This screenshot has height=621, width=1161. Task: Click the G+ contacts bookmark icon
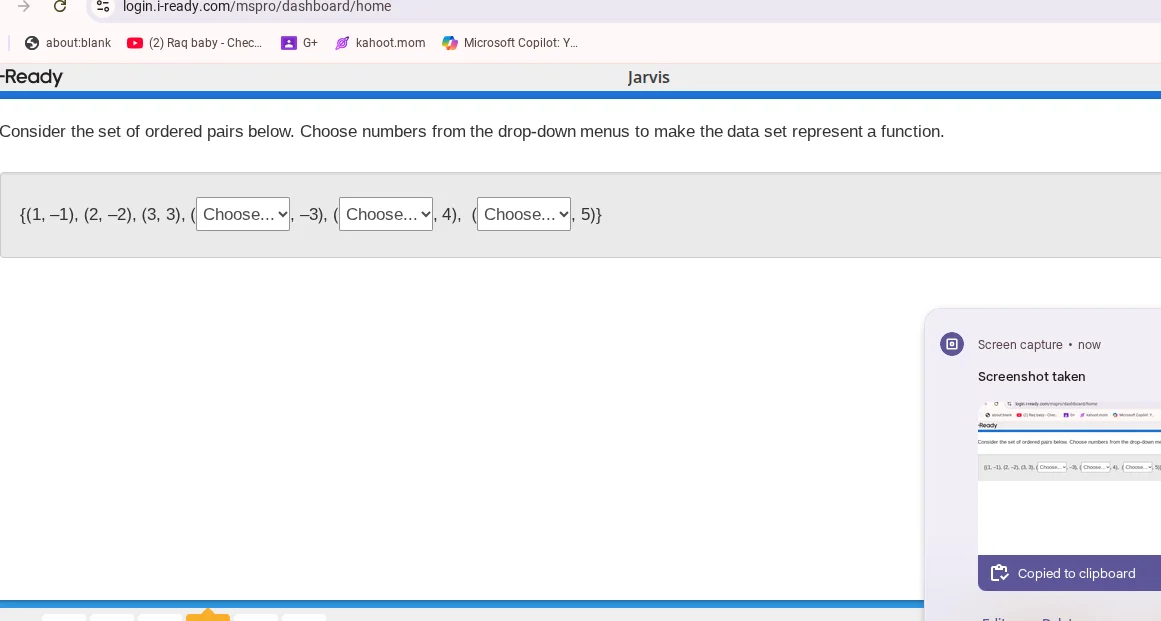coord(288,43)
